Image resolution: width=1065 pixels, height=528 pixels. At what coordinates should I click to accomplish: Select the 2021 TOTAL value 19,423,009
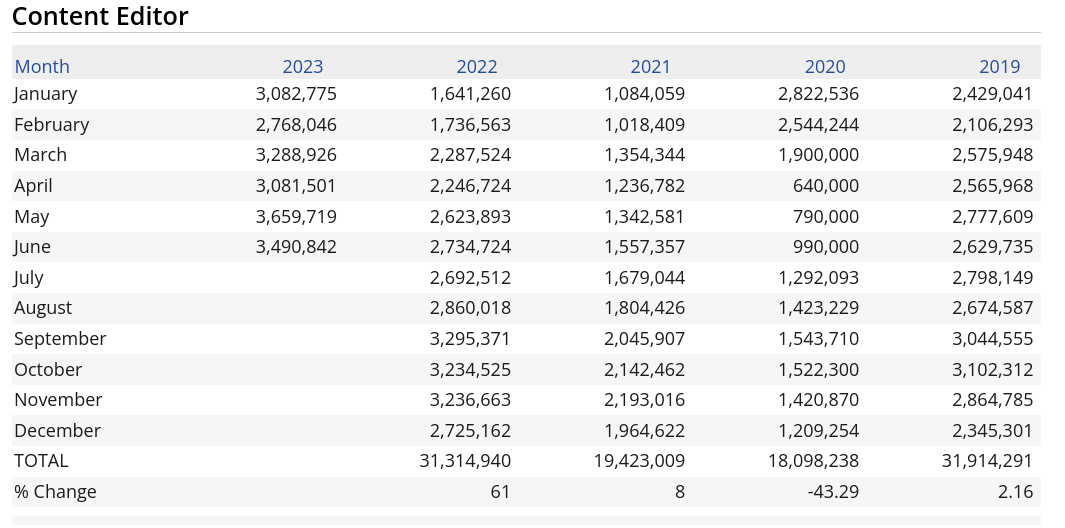click(639, 461)
